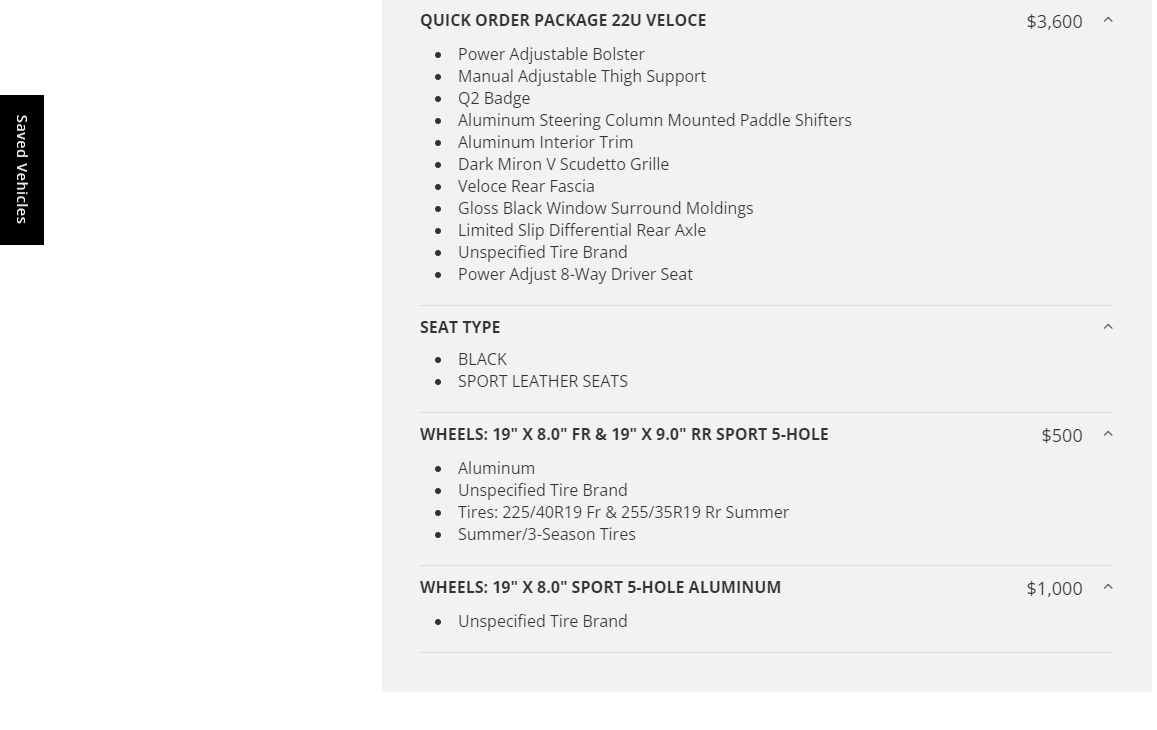1157x730 pixels.
Task: Select the Power Adjustable Bolster item
Action: click(551, 54)
